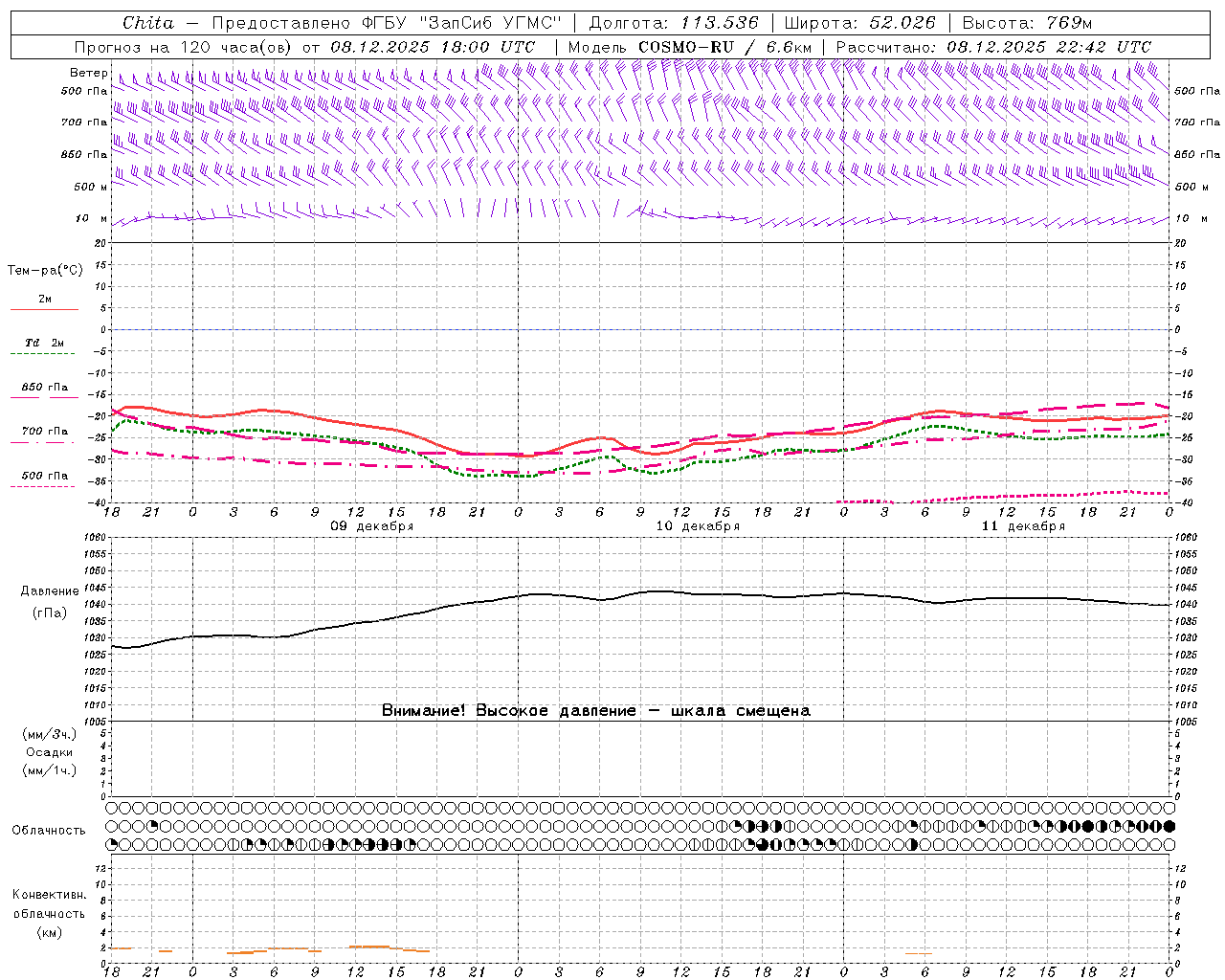Screen dimensions: 1225x980
Task: Click the '(км)' unit under convective cloudiness
Action: click(x=49, y=932)
